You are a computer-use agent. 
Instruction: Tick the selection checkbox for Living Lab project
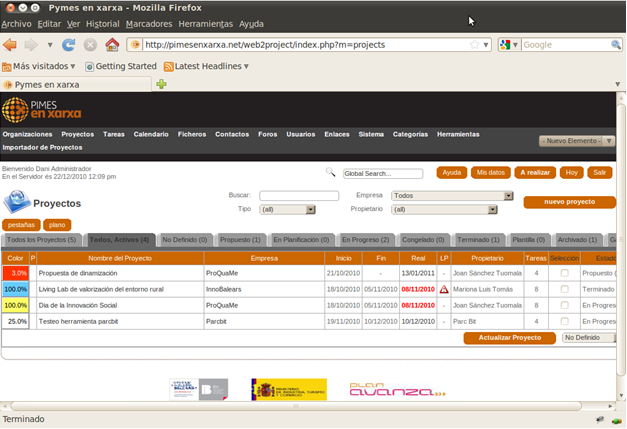(565, 289)
